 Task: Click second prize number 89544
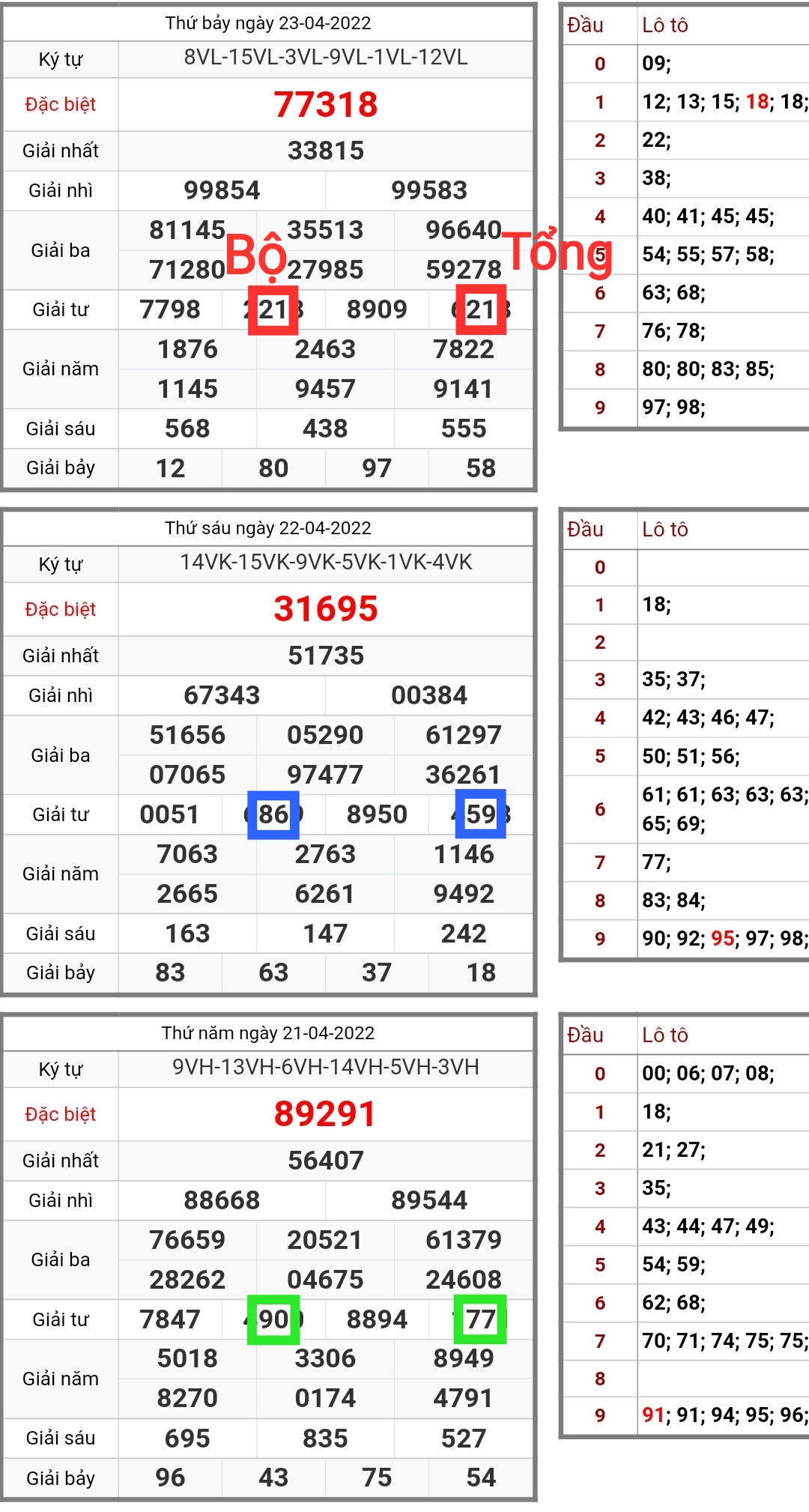click(x=429, y=1200)
